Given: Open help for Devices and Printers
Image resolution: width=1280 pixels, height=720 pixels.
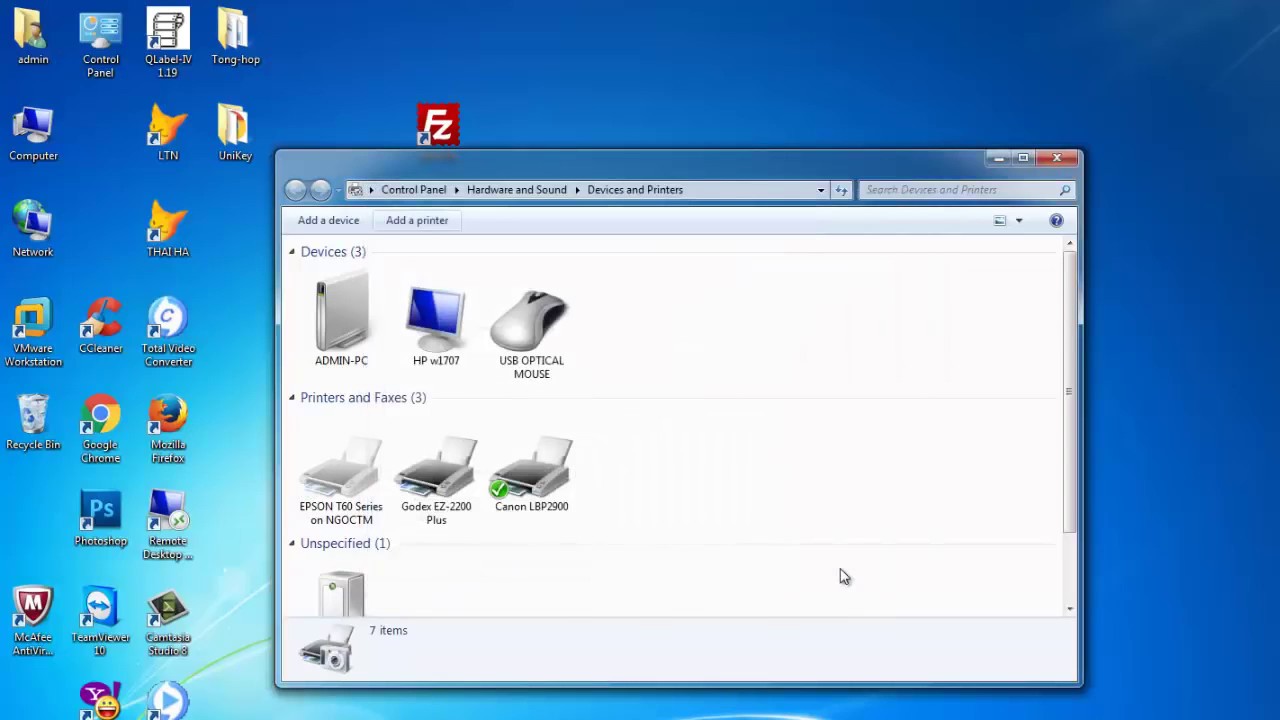Looking at the screenshot, I should 1056,220.
